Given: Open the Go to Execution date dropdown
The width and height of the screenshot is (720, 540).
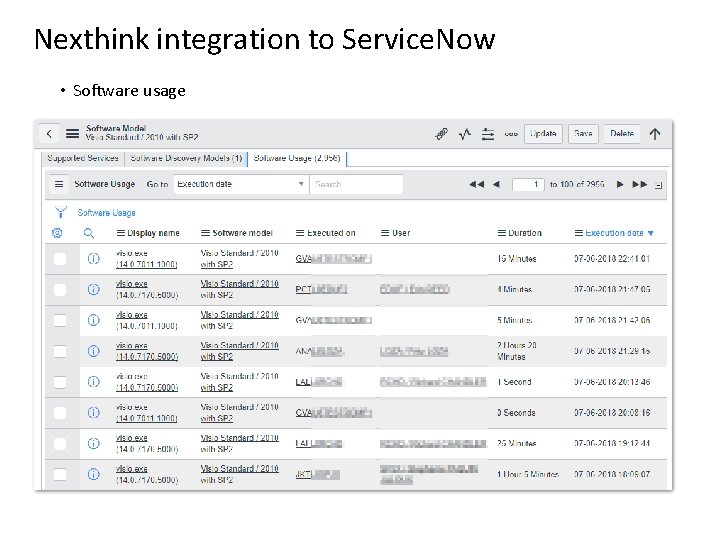Looking at the screenshot, I should pos(241,184).
